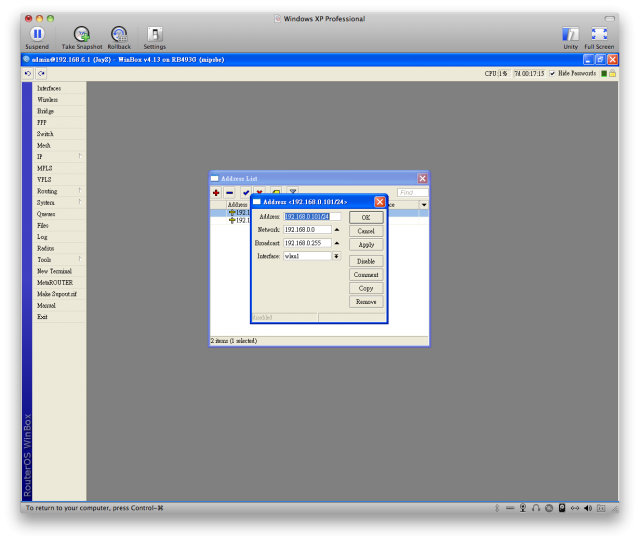Click the green status indicator in WinBox toolbar
The height and width of the screenshot is (542, 640).
coord(604,73)
